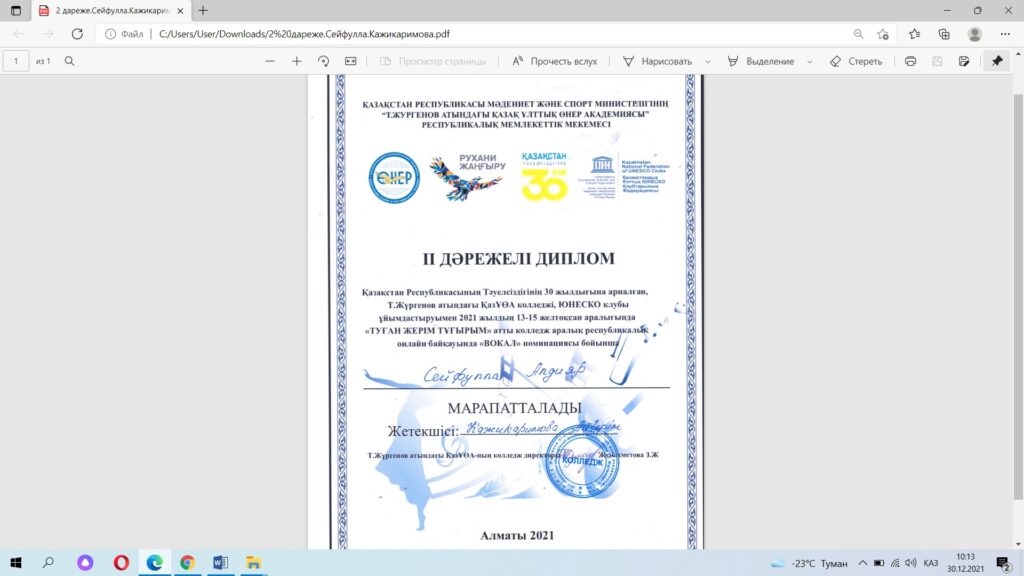Add this page to favorites
The height and width of the screenshot is (576, 1024).
coord(883,34)
